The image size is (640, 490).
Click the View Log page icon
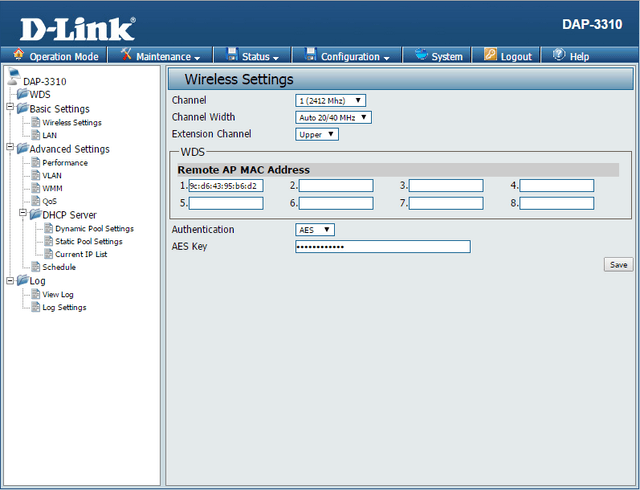[x=36, y=294]
